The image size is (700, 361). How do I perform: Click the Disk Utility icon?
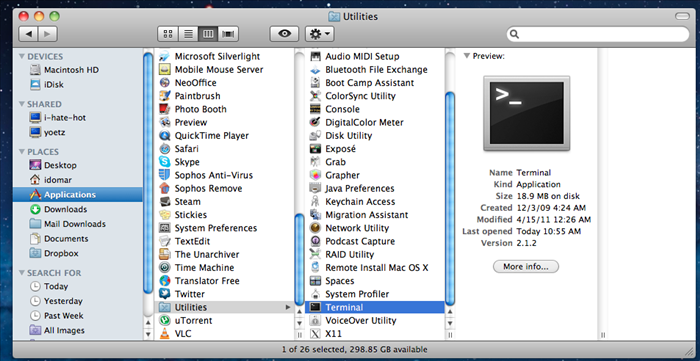pos(316,136)
